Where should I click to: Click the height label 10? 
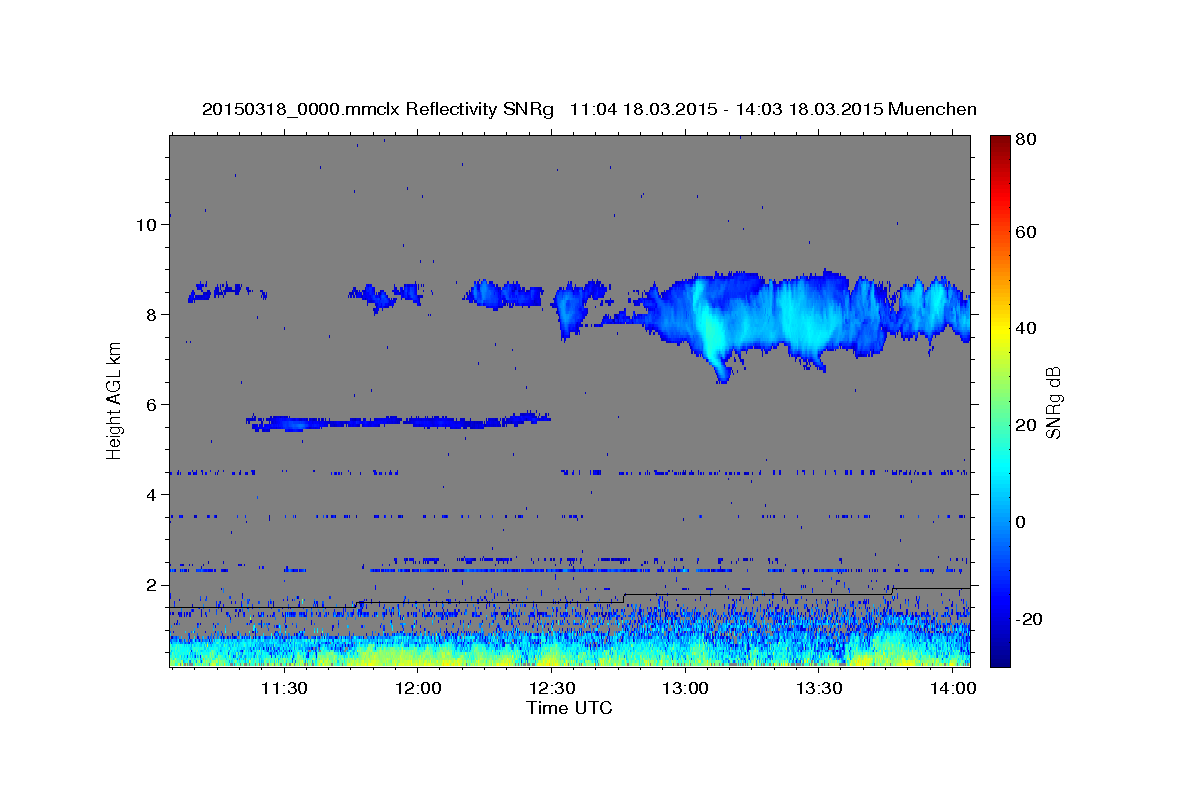pyautogui.click(x=147, y=224)
